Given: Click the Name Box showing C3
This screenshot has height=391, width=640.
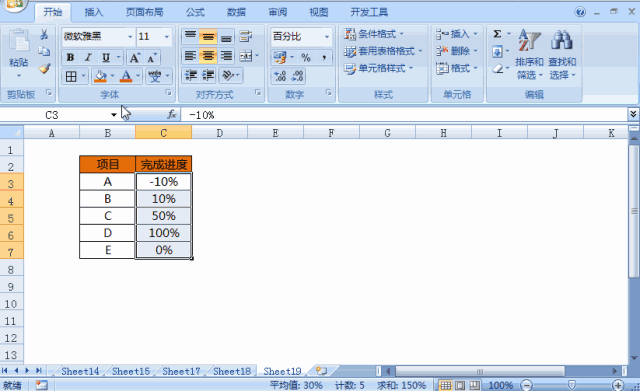Looking at the screenshot, I should pyautogui.click(x=52, y=115).
